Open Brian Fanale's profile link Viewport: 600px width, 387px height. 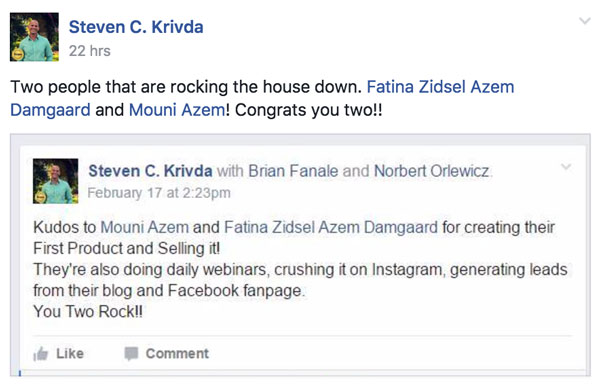293,171
